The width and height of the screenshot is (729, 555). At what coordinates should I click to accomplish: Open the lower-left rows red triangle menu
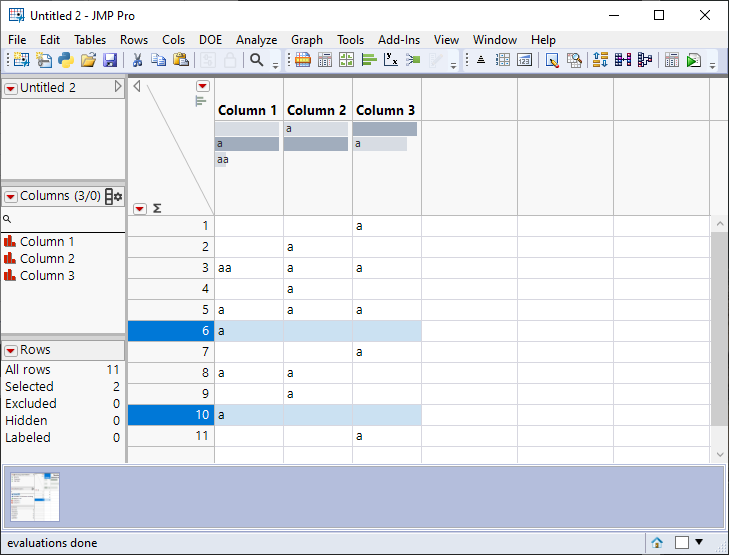(140, 209)
